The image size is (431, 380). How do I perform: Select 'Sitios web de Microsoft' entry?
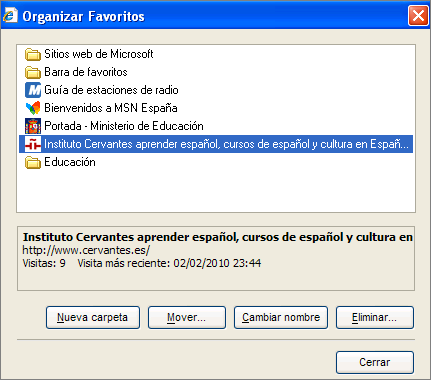pyautogui.click(x=99, y=54)
